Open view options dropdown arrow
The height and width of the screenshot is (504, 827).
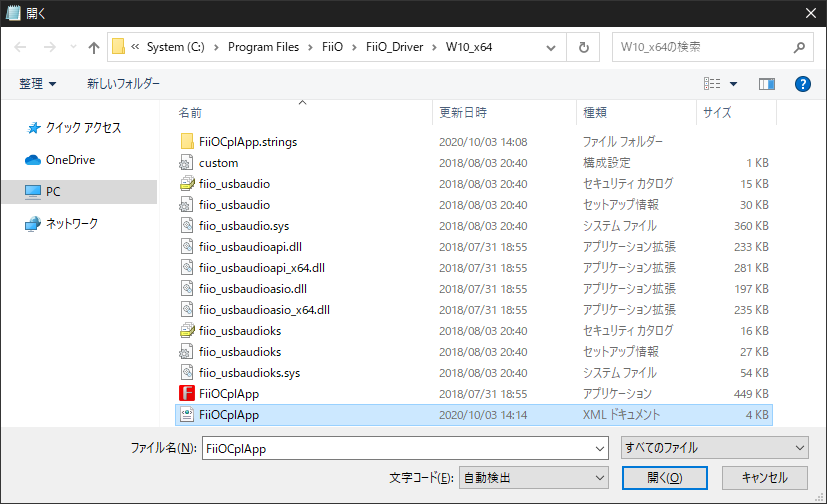click(733, 84)
